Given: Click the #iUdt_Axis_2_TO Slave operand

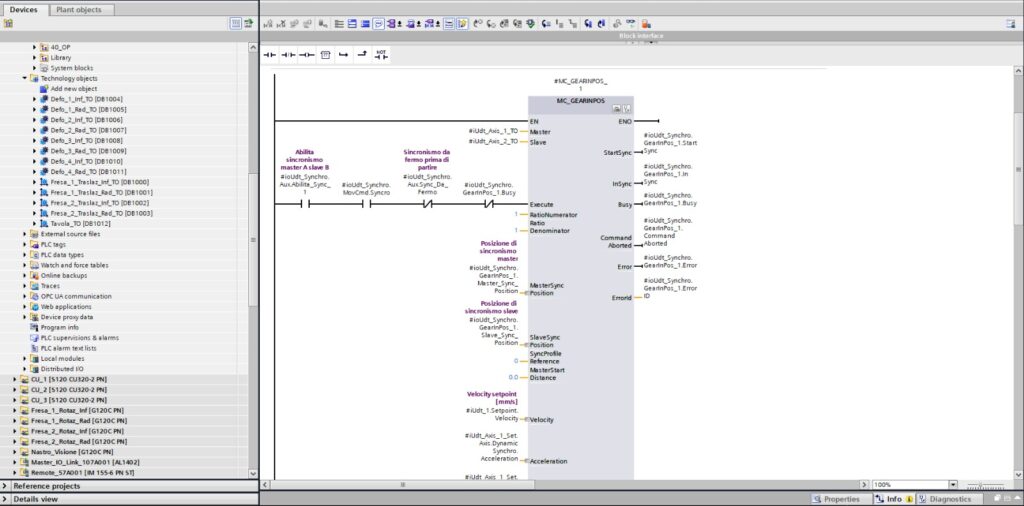Looking at the screenshot, I should click(493, 142).
